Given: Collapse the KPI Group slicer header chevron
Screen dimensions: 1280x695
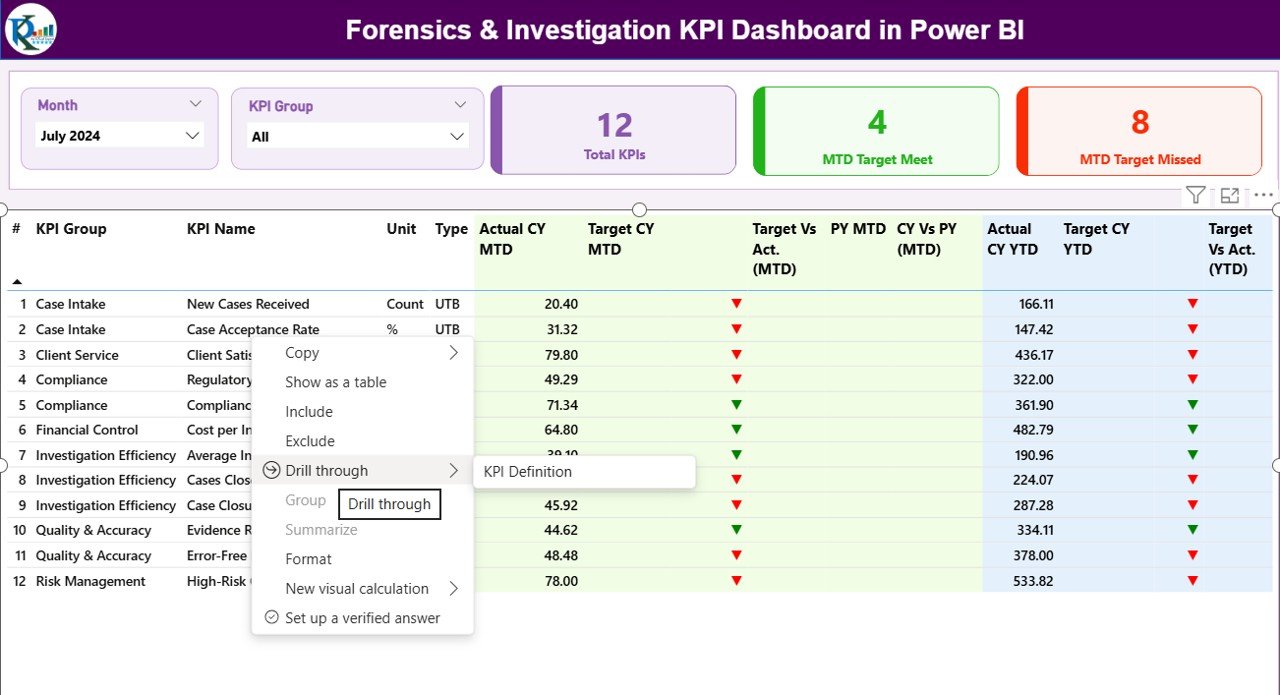Looking at the screenshot, I should pyautogui.click(x=460, y=105).
